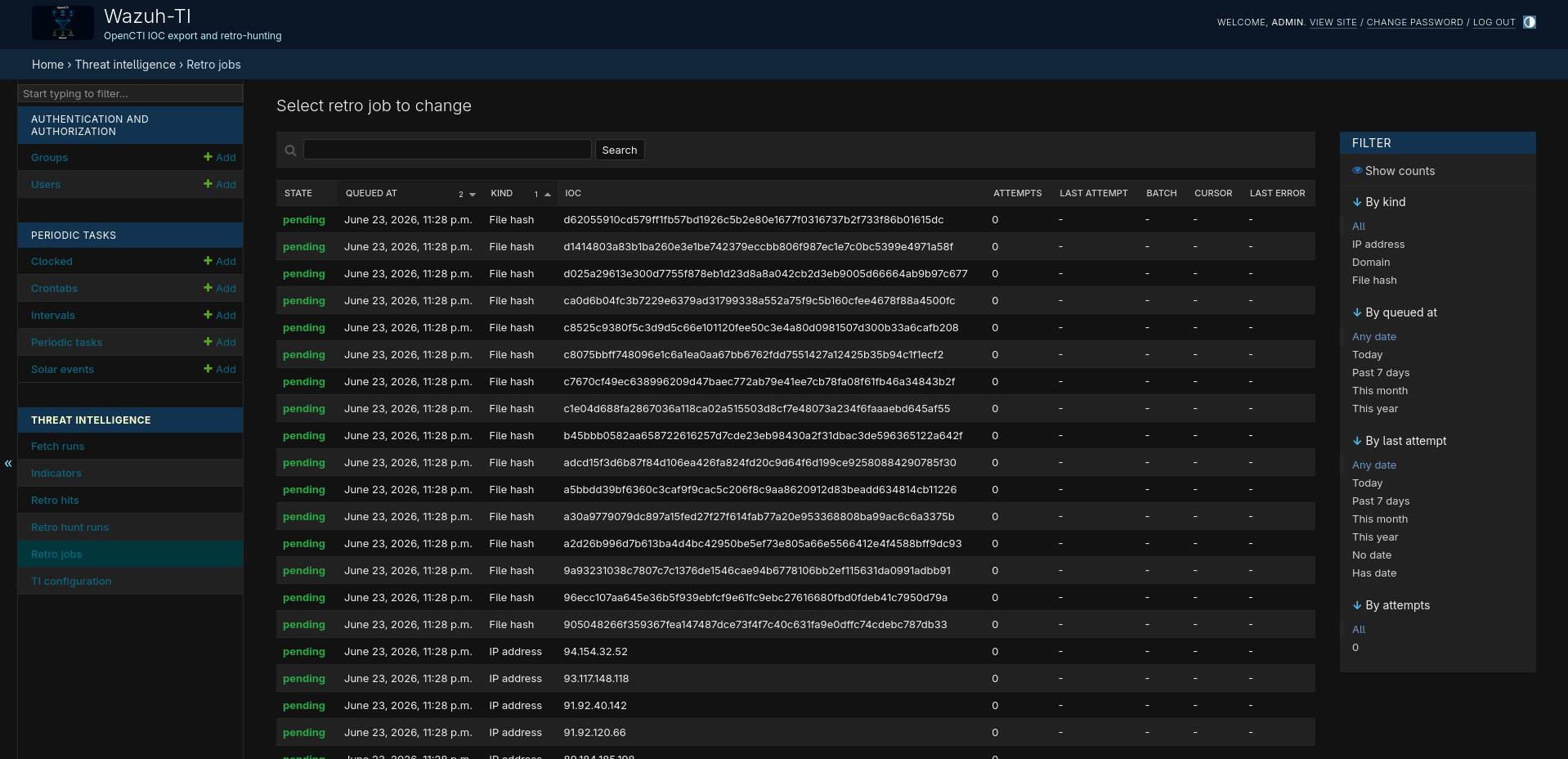Filter attempts by value 0
The height and width of the screenshot is (759, 1568).
[1355, 648]
